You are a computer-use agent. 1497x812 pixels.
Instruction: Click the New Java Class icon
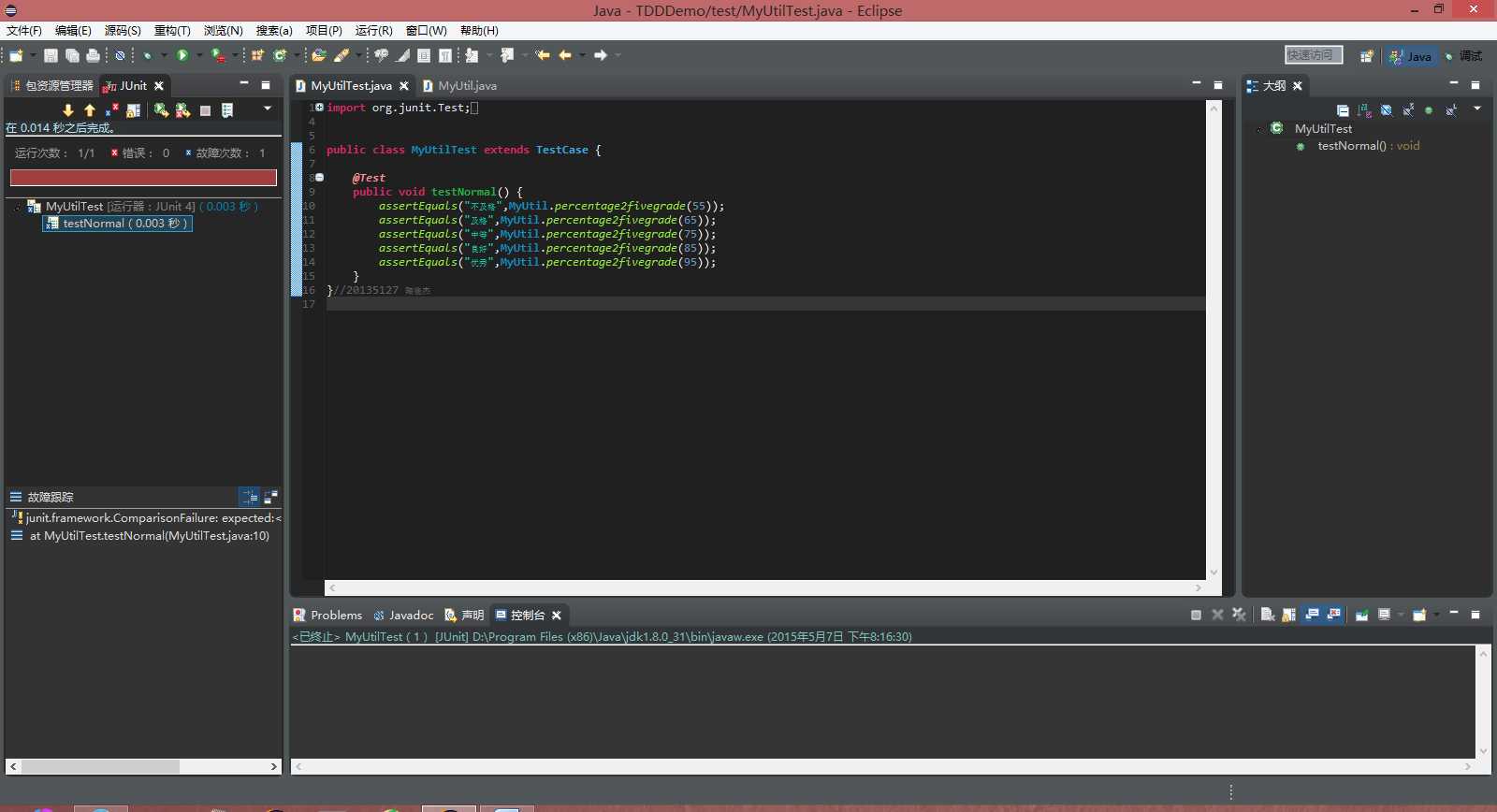(x=280, y=55)
